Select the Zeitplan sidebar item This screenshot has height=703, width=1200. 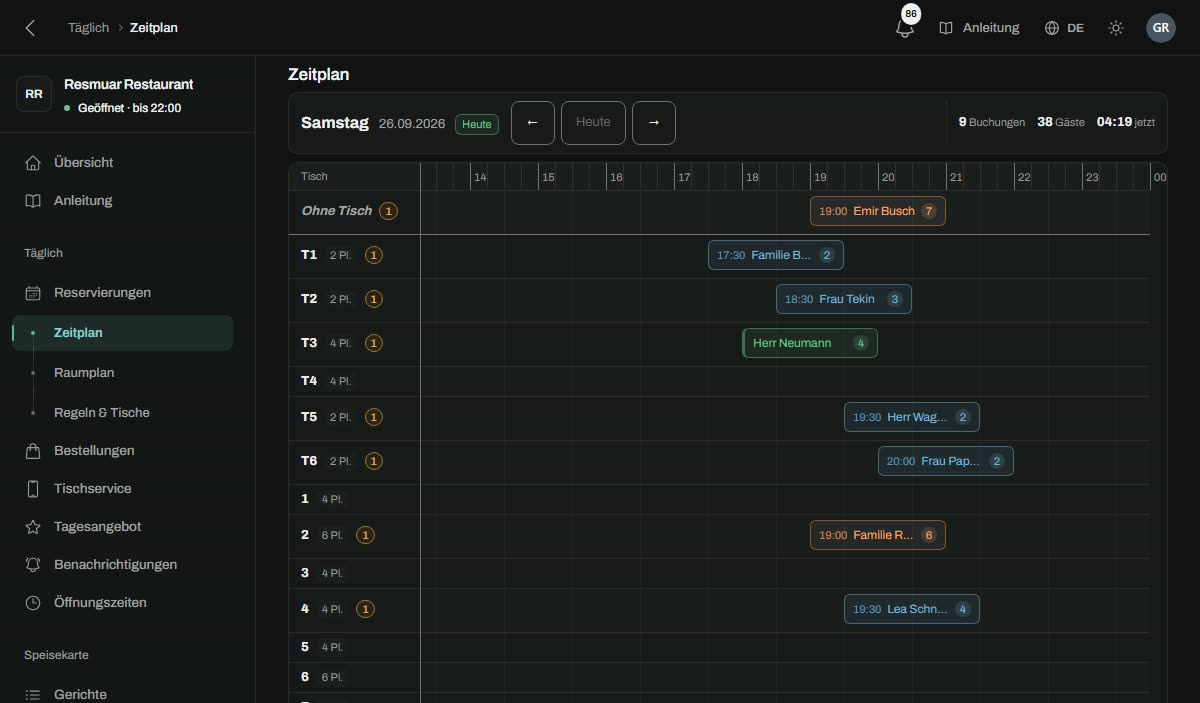tap(122, 333)
